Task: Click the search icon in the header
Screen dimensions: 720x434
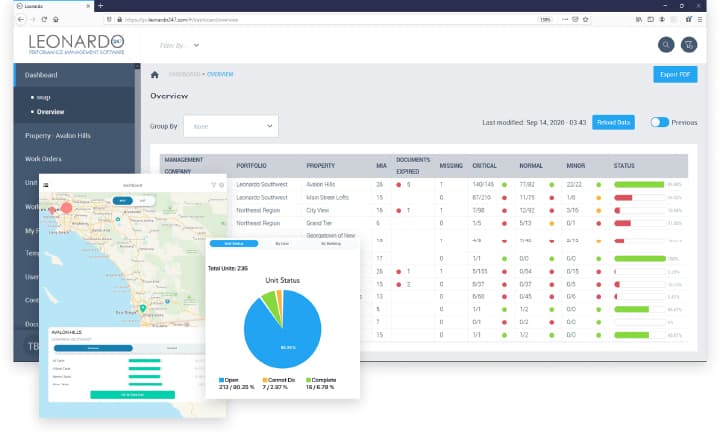Action: pyautogui.click(x=666, y=44)
